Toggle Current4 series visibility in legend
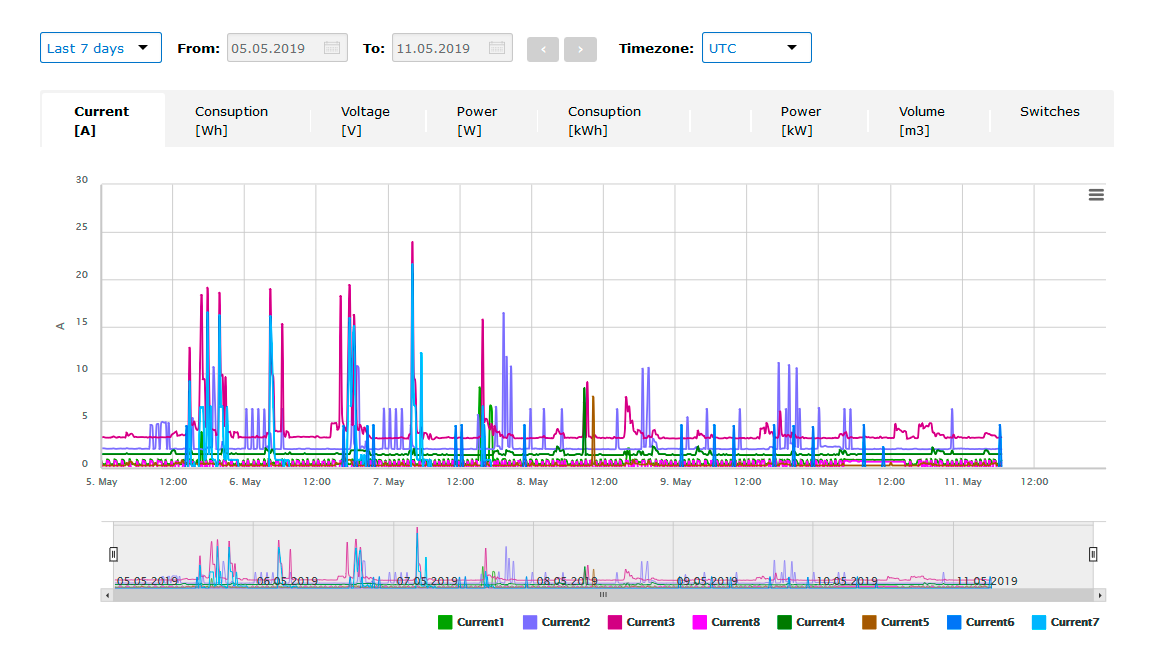The height and width of the screenshot is (647, 1157). click(811, 623)
